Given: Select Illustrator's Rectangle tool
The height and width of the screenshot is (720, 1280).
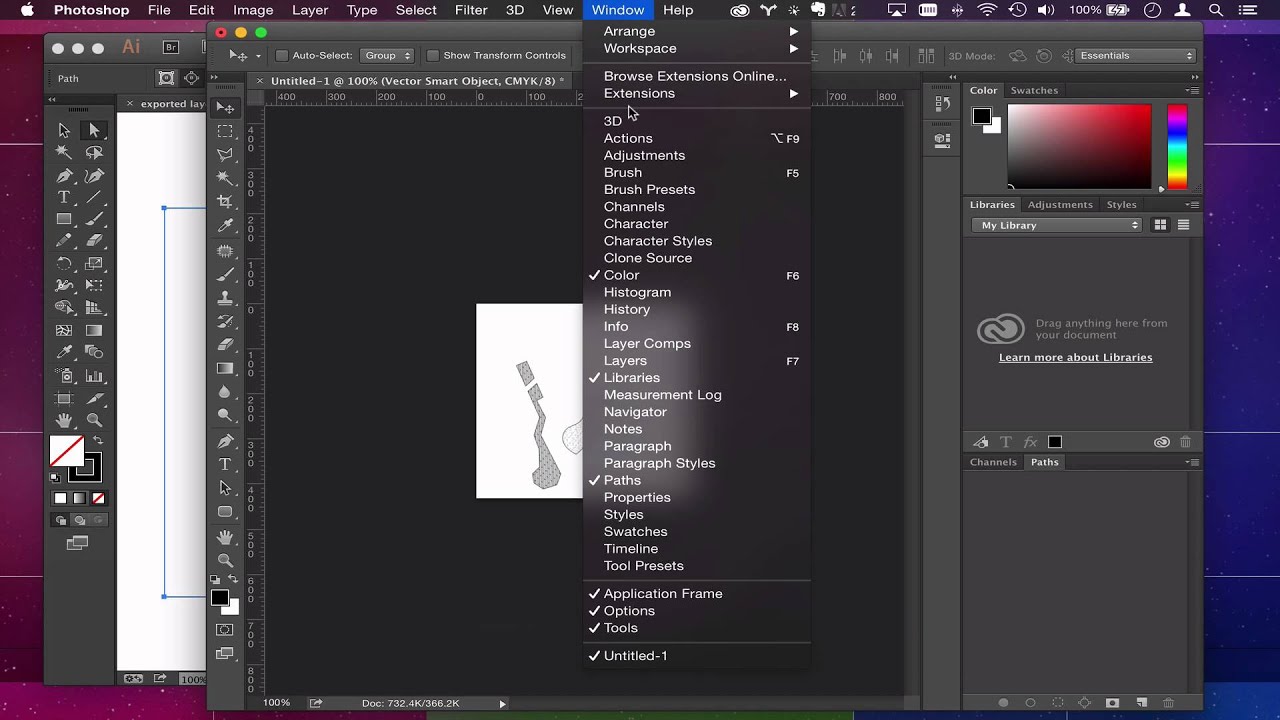Looking at the screenshot, I should point(65,219).
